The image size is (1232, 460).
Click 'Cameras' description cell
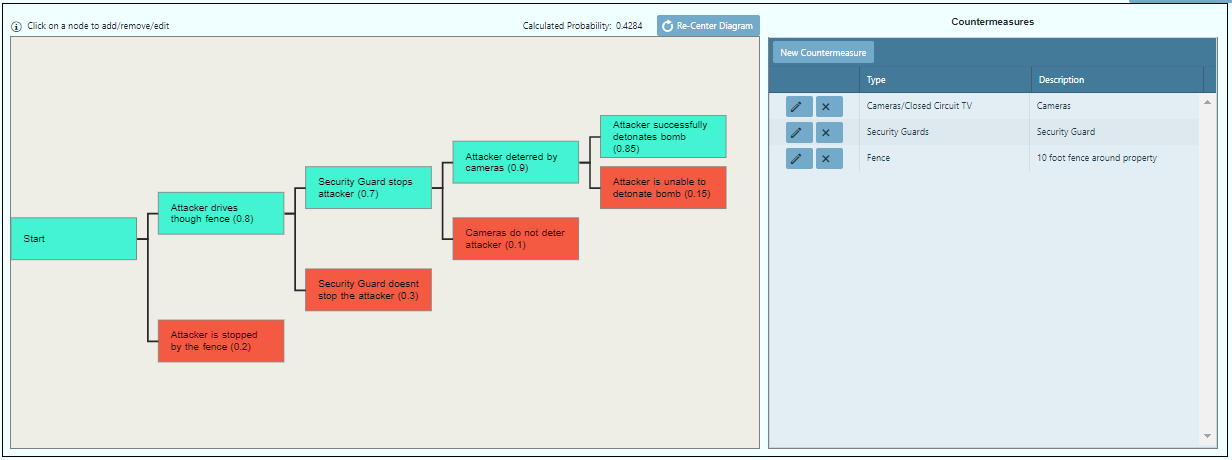[1116, 106]
